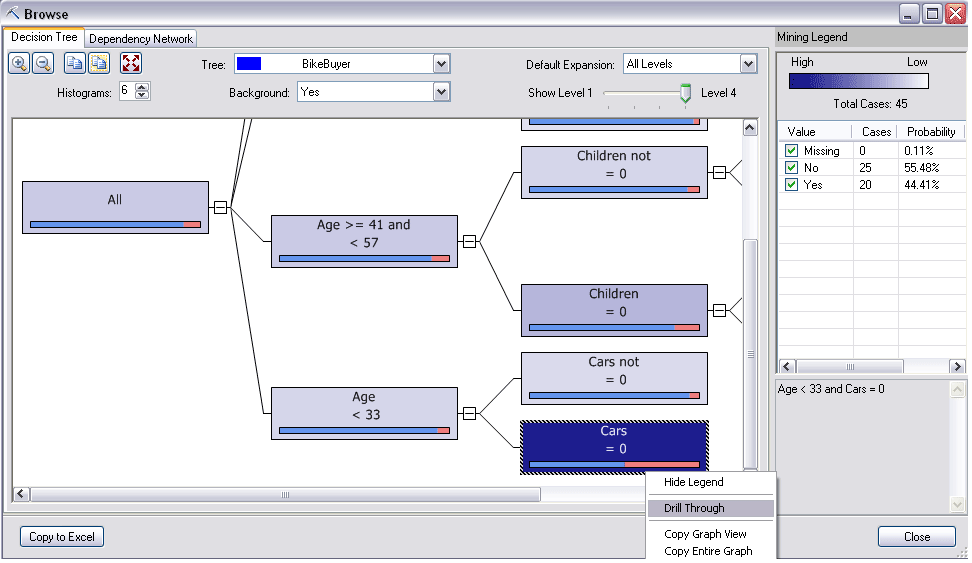
Task: Switch to the Decision Tree tab
Action: pyautogui.click(x=44, y=37)
